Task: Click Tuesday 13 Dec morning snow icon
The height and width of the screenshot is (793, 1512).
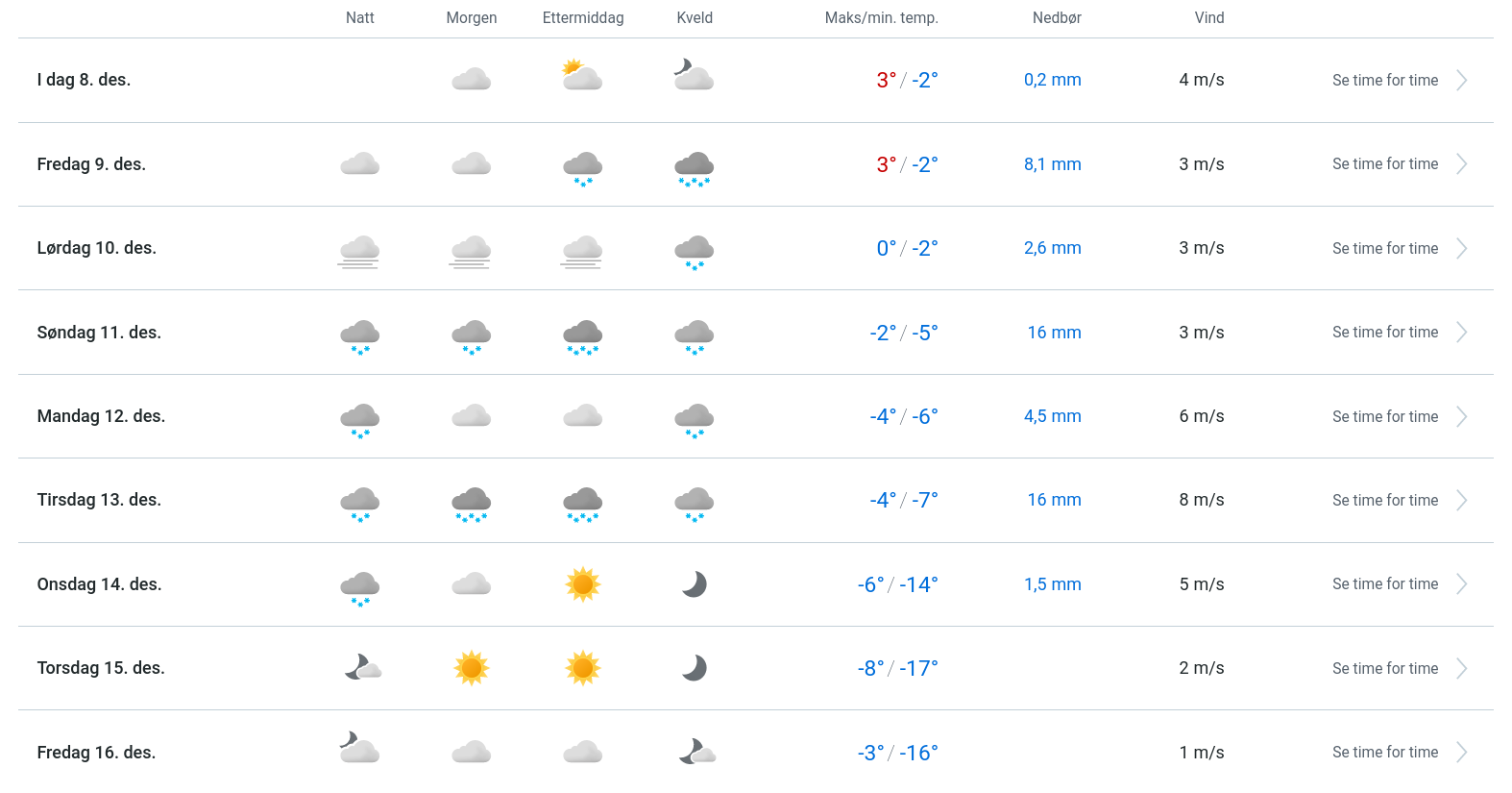Action: [471, 504]
